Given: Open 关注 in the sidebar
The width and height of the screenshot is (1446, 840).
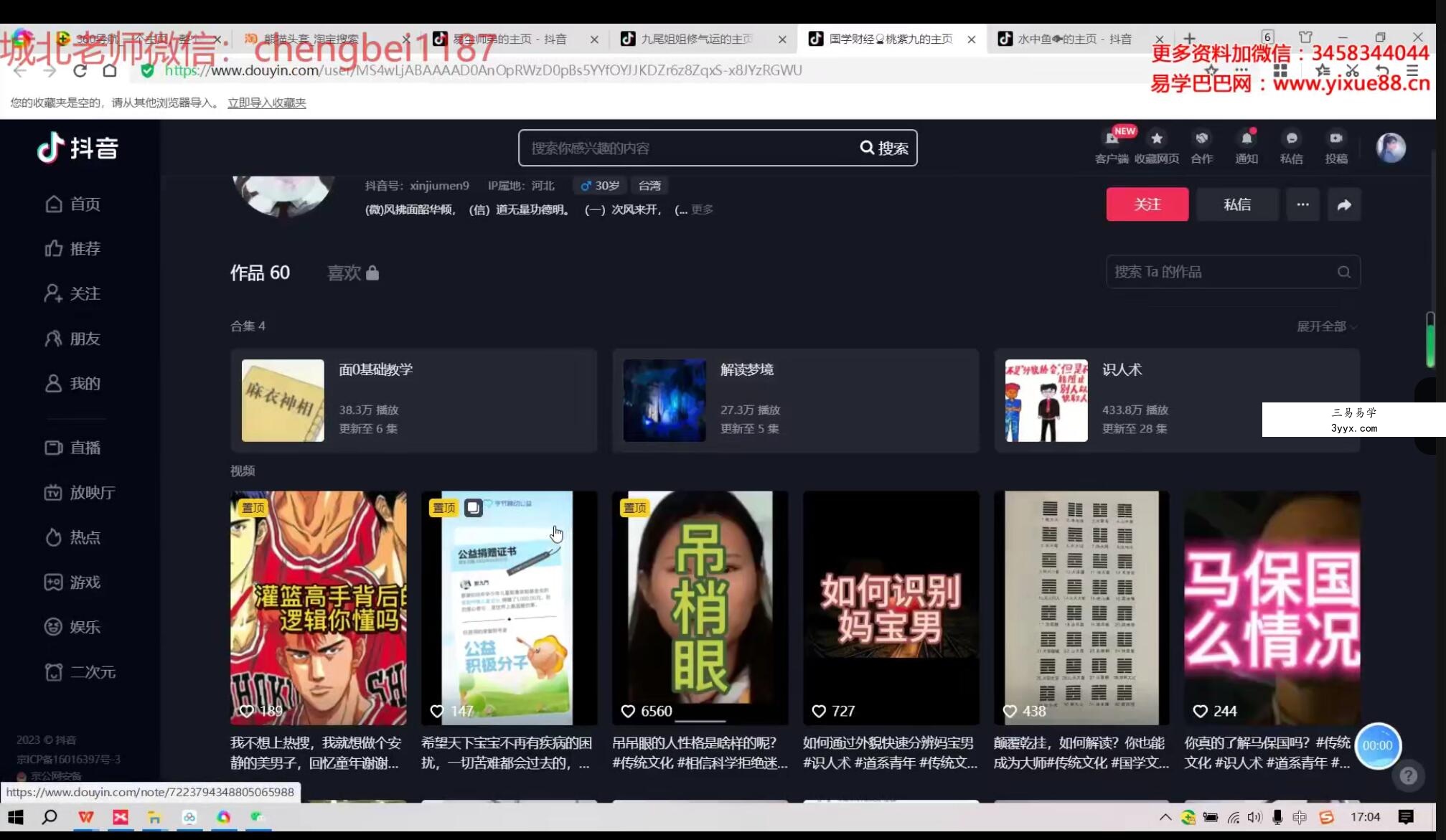Looking at the screenshot, I should 72,293.
